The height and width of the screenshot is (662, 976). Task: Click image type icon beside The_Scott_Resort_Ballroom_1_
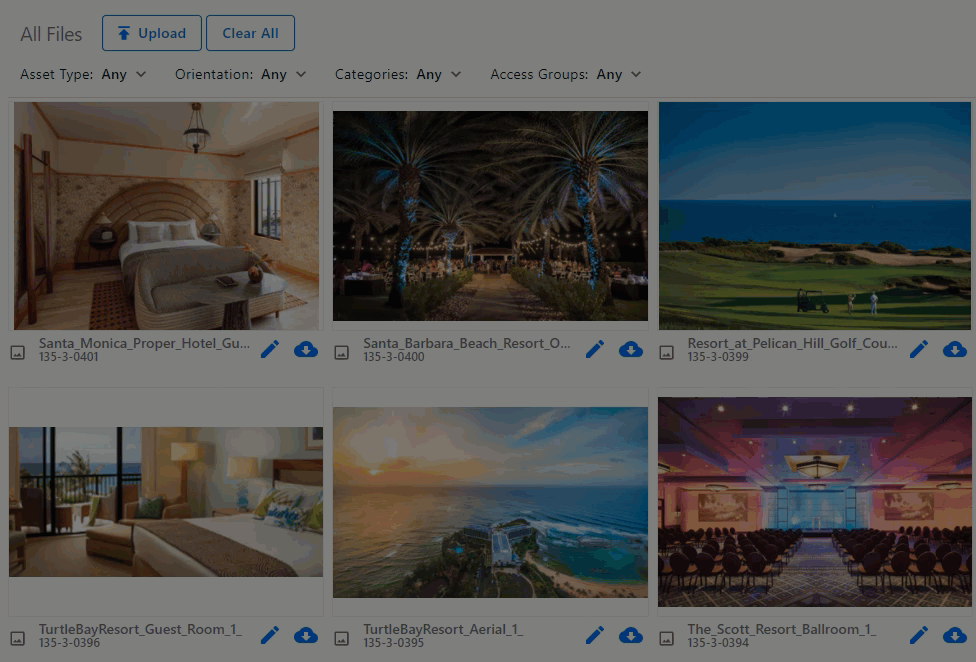pyautogui.click(x=667, y=639)
